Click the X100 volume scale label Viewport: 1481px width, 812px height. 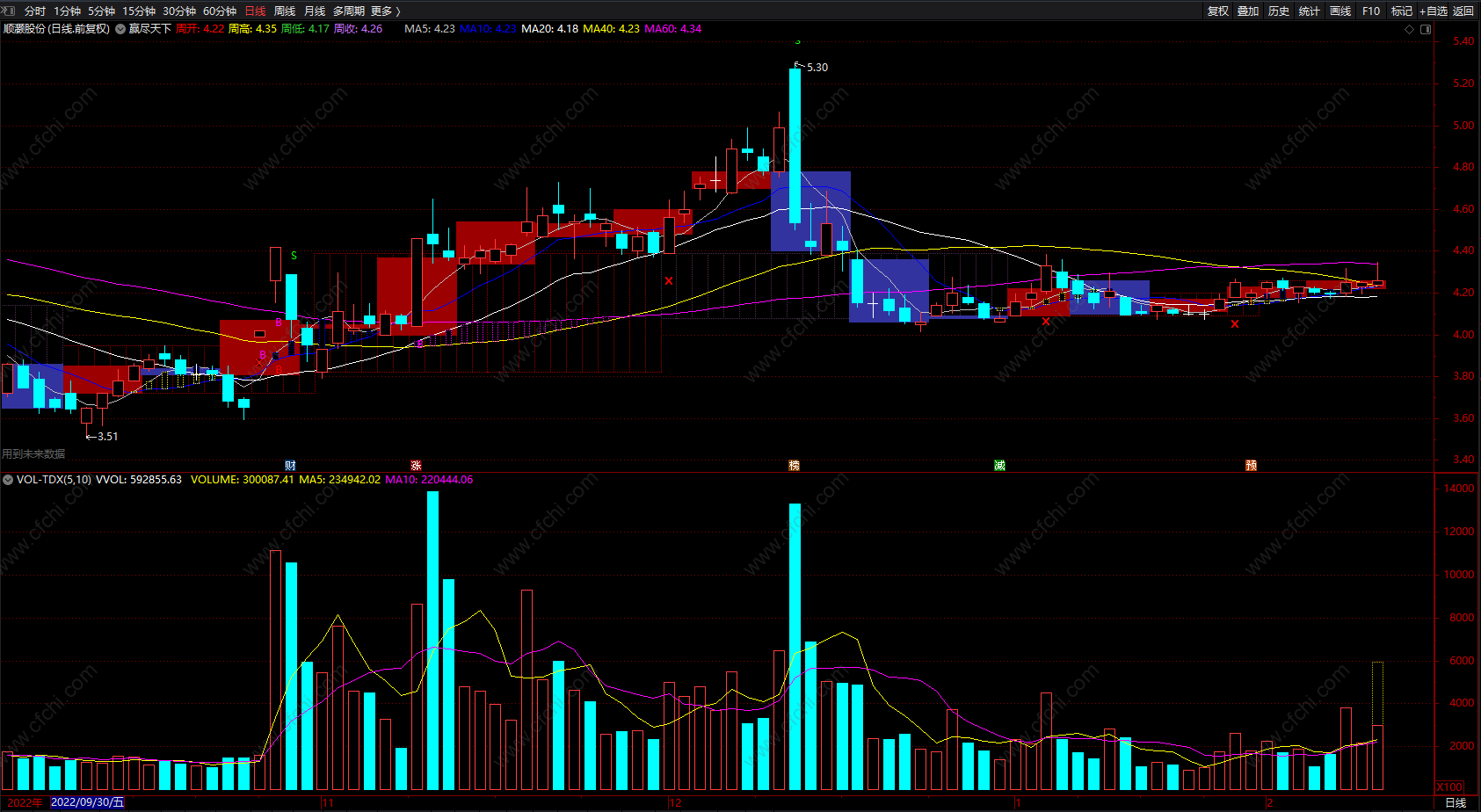[1449, 787]
